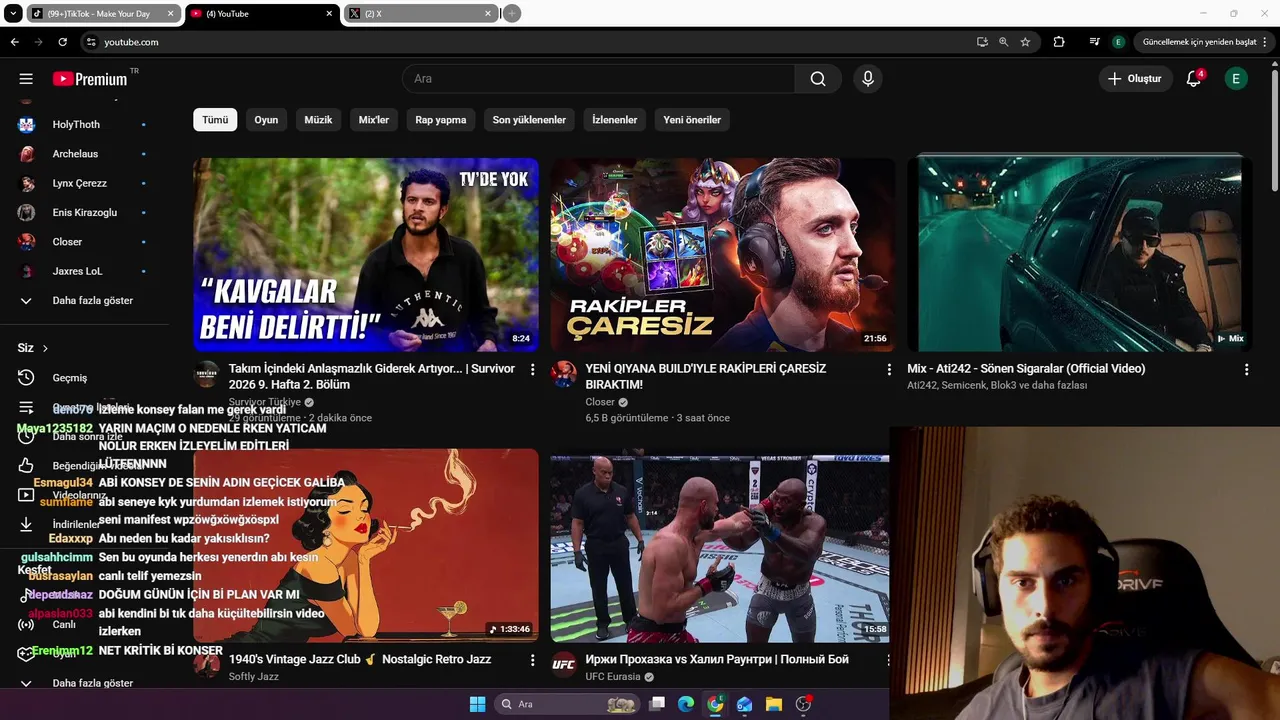
Task: Open the Chrome profile E badge
Action: coord(1118,42)
